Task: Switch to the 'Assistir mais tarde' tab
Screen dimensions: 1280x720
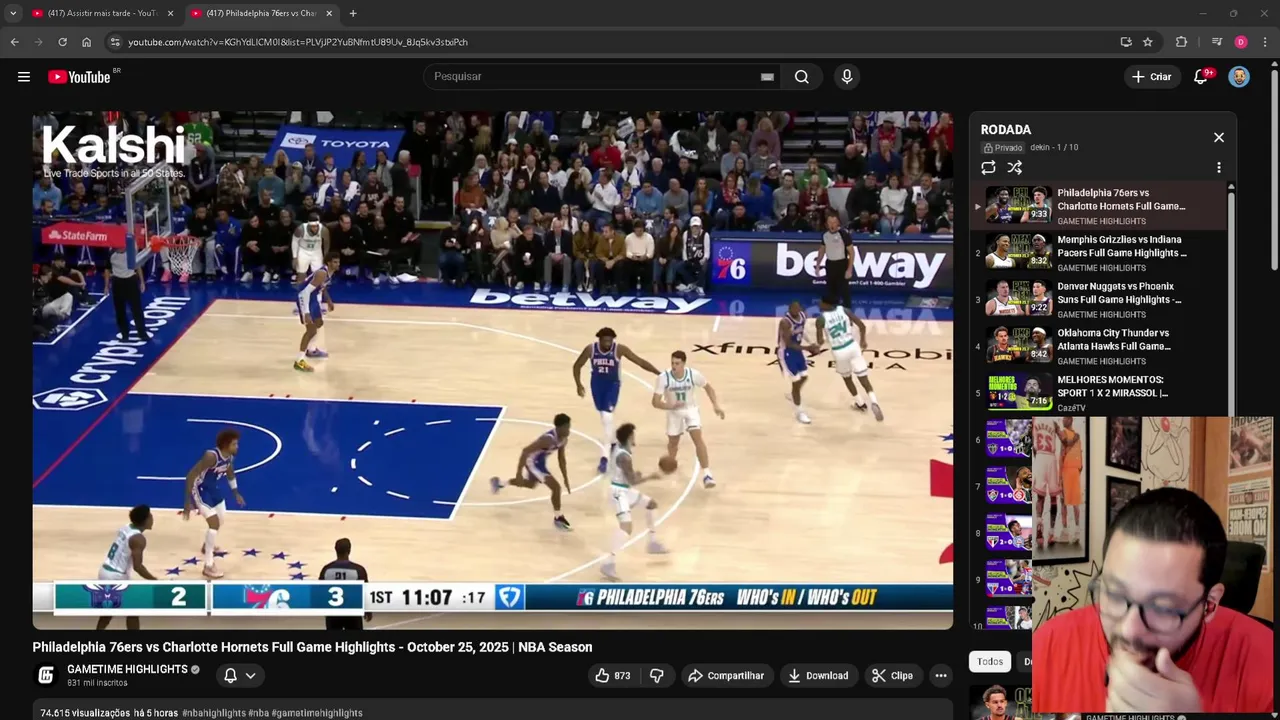Action: (x=102, y=13)
